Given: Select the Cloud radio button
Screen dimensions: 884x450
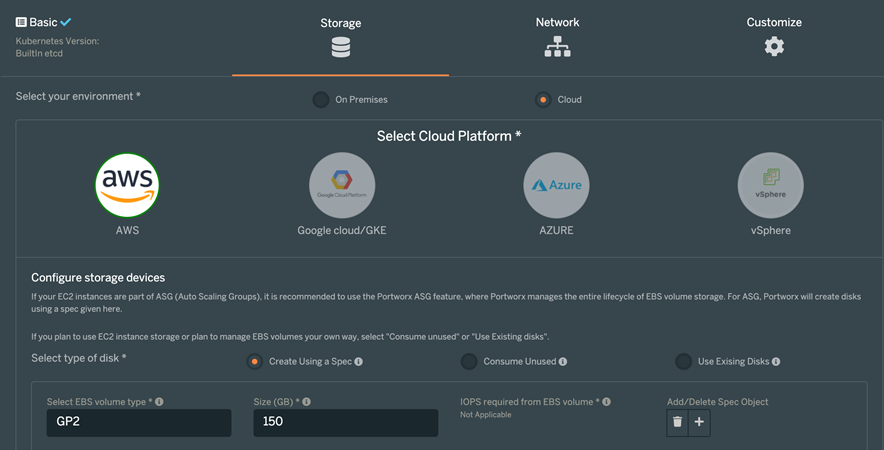Looking at the screenshot, I should [x=543, y=100].
